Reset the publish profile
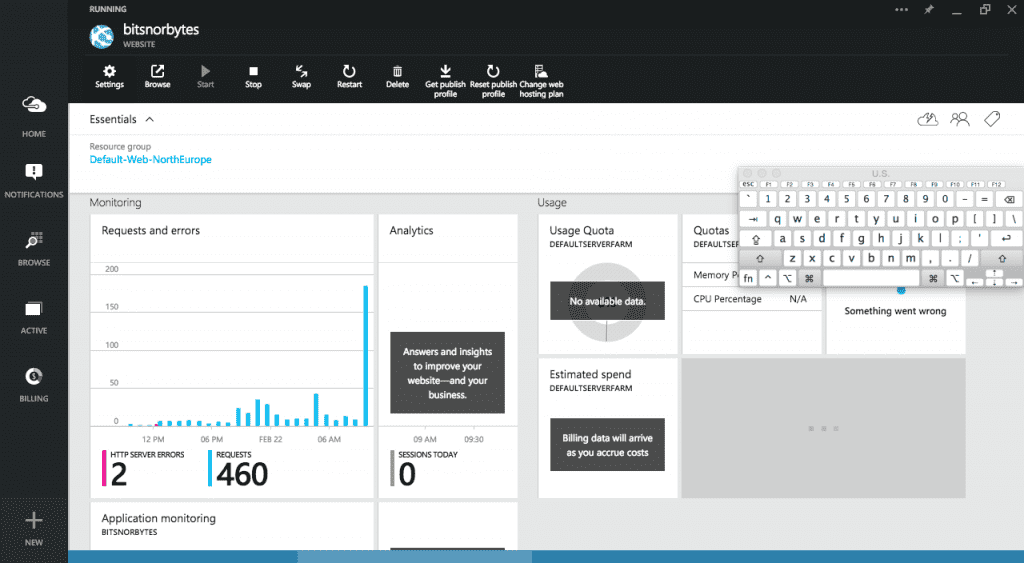1024x563 pixels. point(493,81)
